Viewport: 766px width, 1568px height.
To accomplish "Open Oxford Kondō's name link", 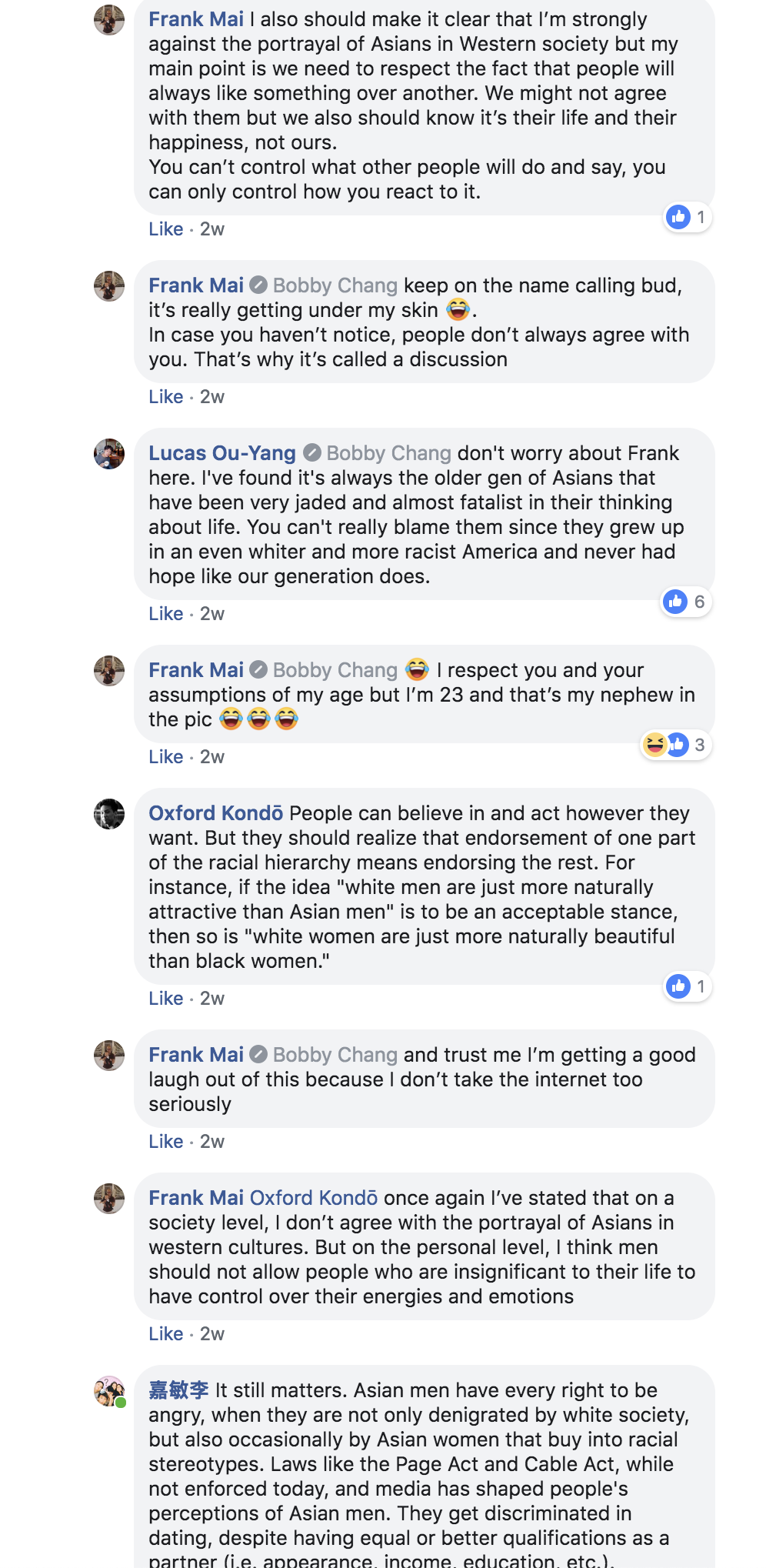I will tap(215, 813).
